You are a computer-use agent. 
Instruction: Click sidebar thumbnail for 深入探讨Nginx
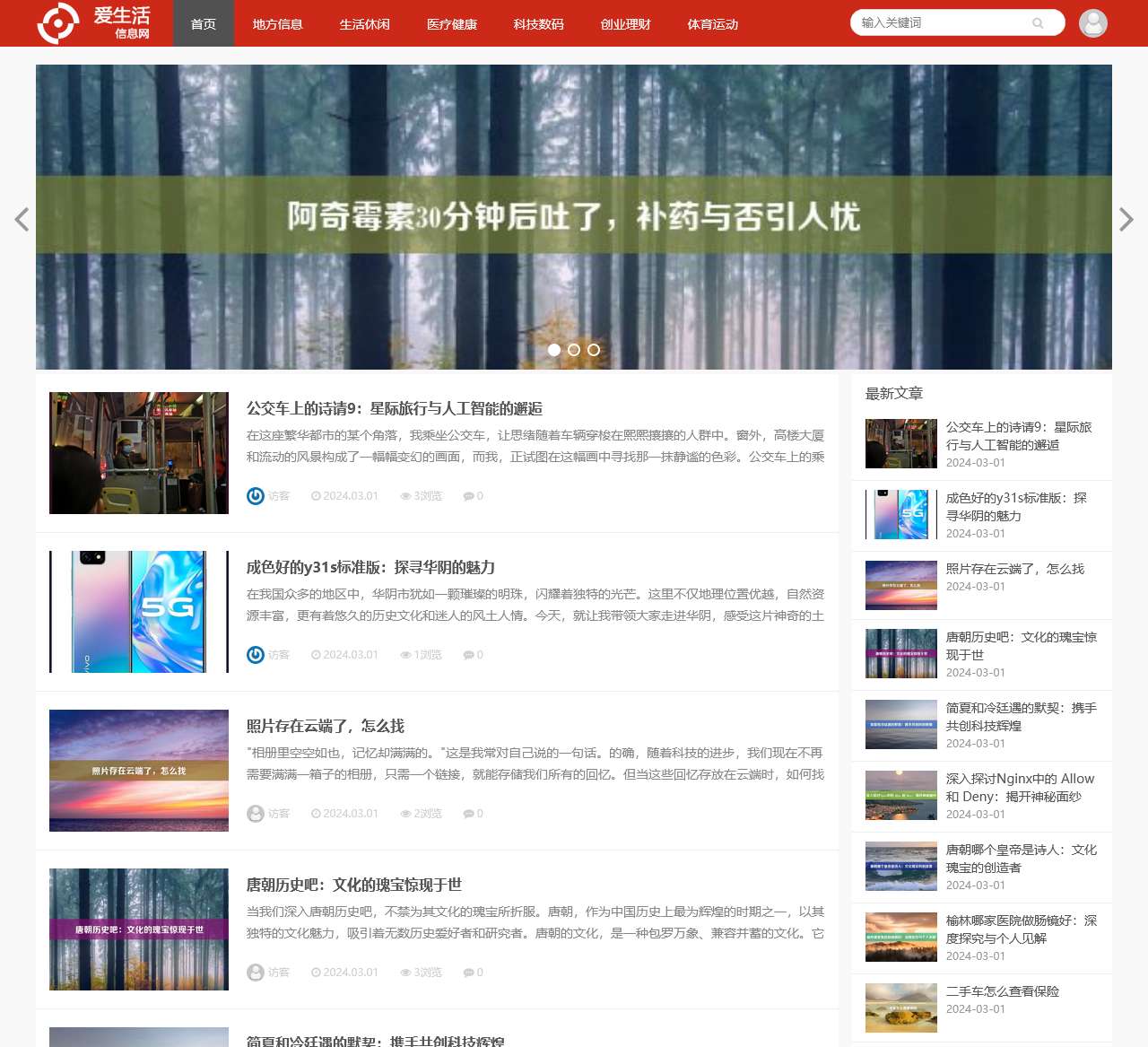[x=901, y=796]
